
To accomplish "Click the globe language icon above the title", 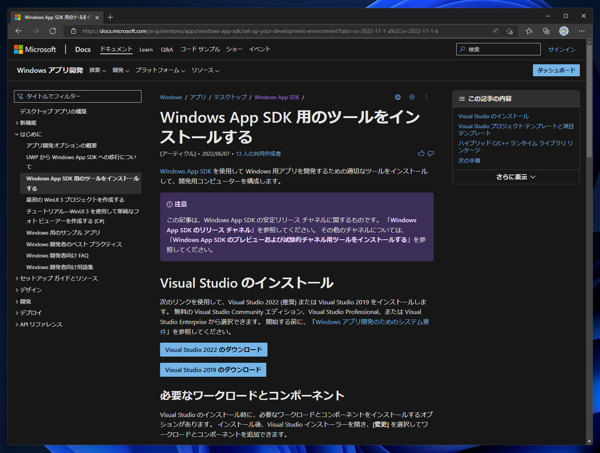I will [398, 97].
